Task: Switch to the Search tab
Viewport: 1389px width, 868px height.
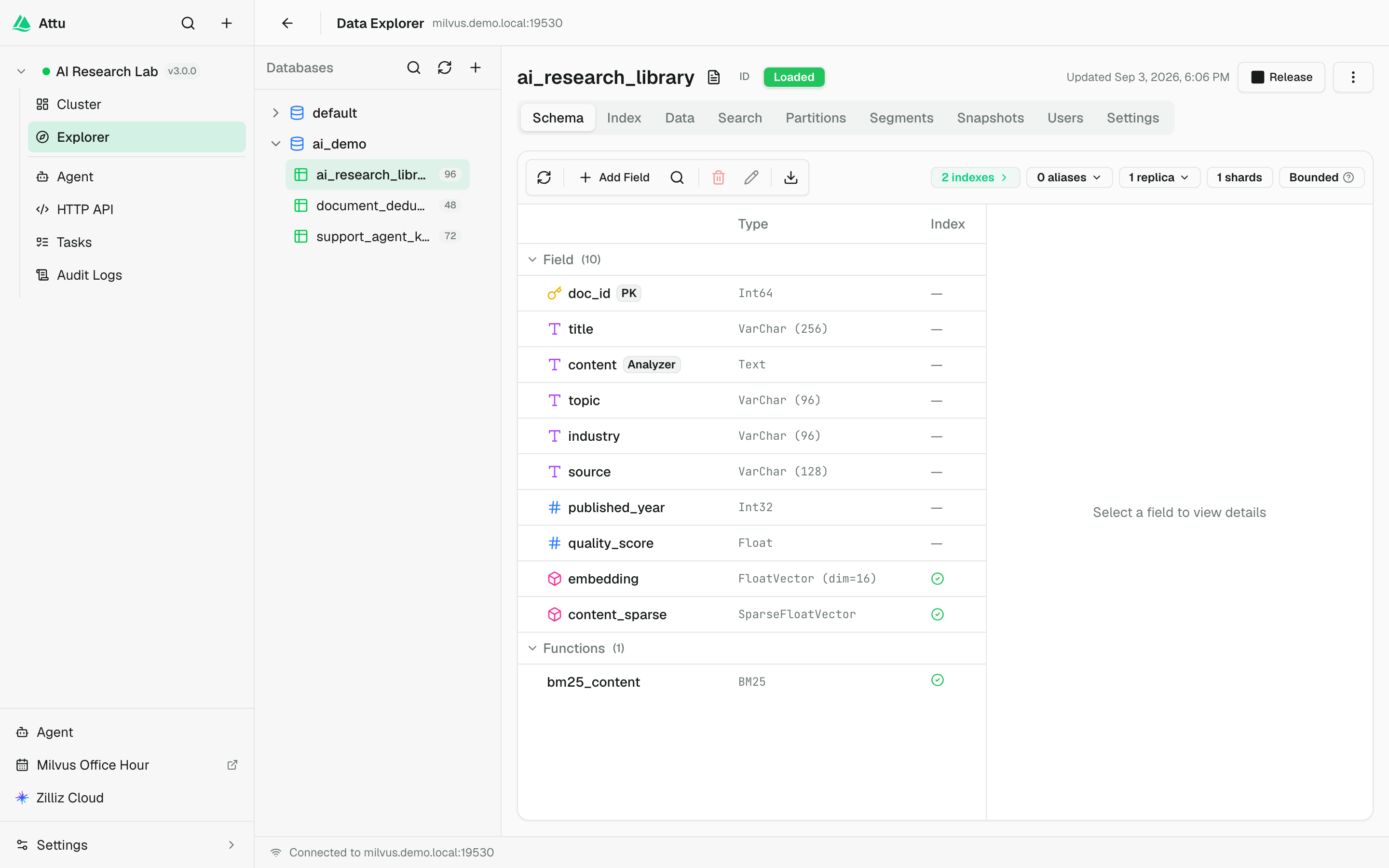Action: coord(740,118)
